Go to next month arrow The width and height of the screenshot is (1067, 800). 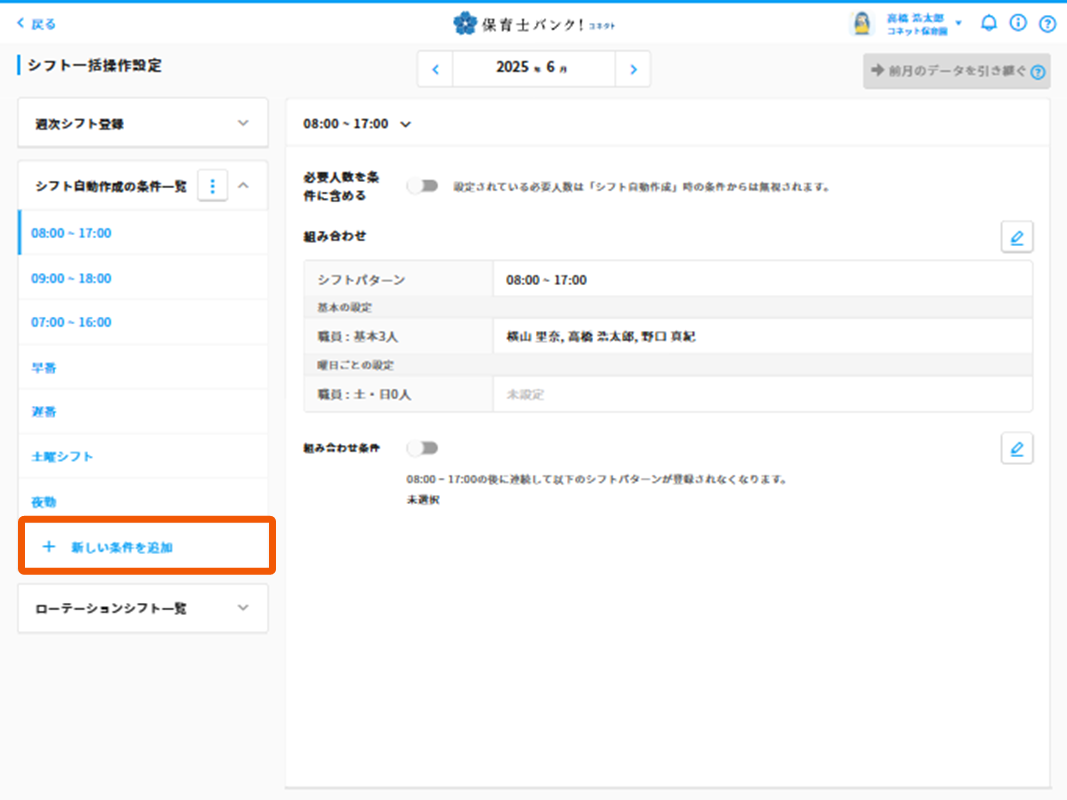click(633, 69)
